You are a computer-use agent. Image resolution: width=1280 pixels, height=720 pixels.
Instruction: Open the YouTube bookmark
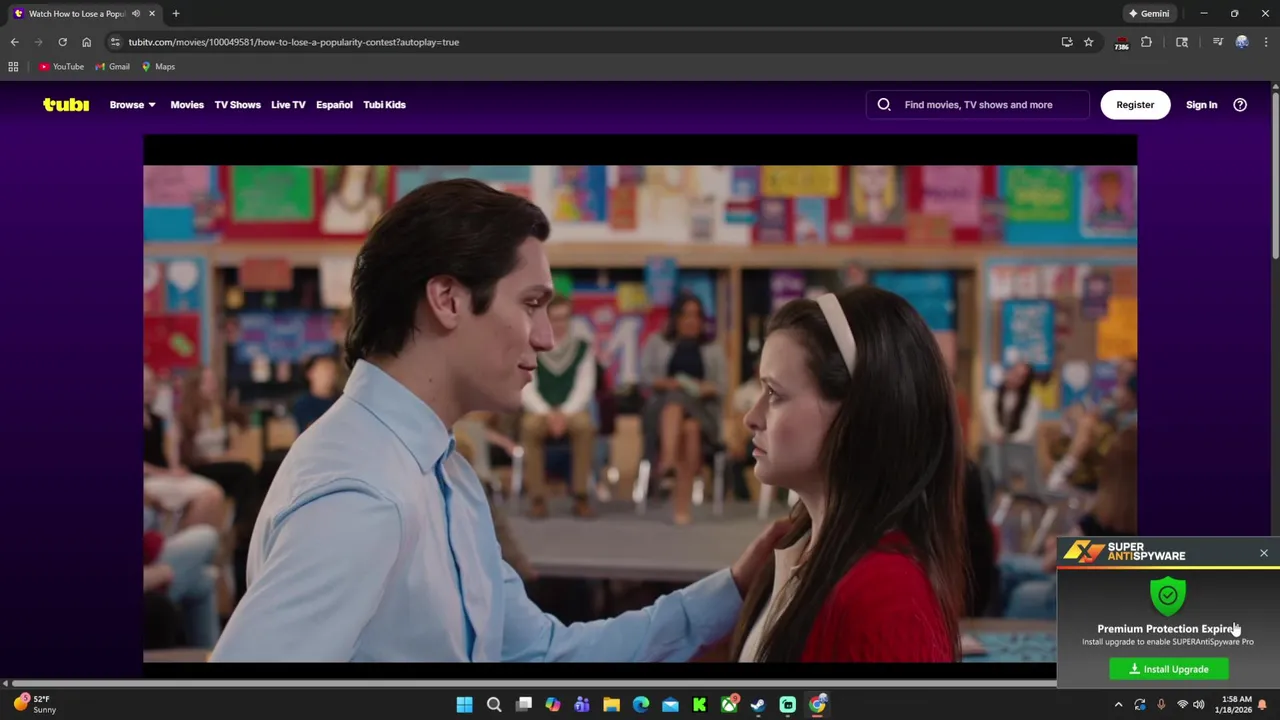pyautogui.click(x=61, y=67)
